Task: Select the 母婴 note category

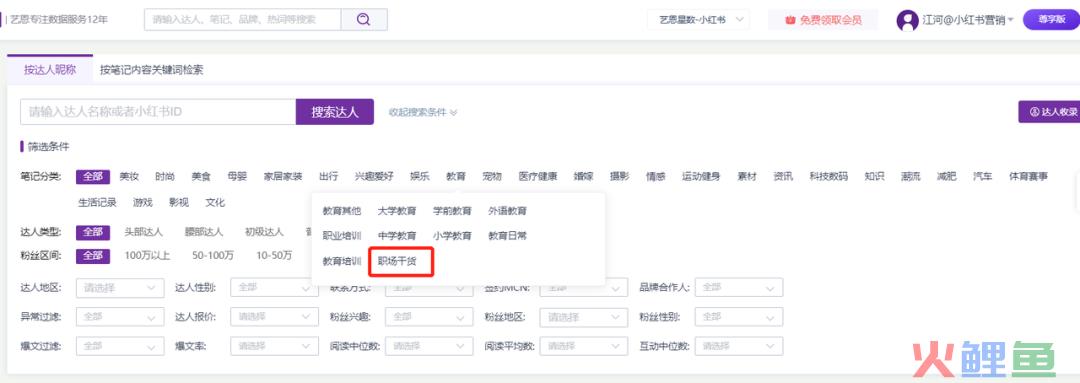Action: click(237, 176)
